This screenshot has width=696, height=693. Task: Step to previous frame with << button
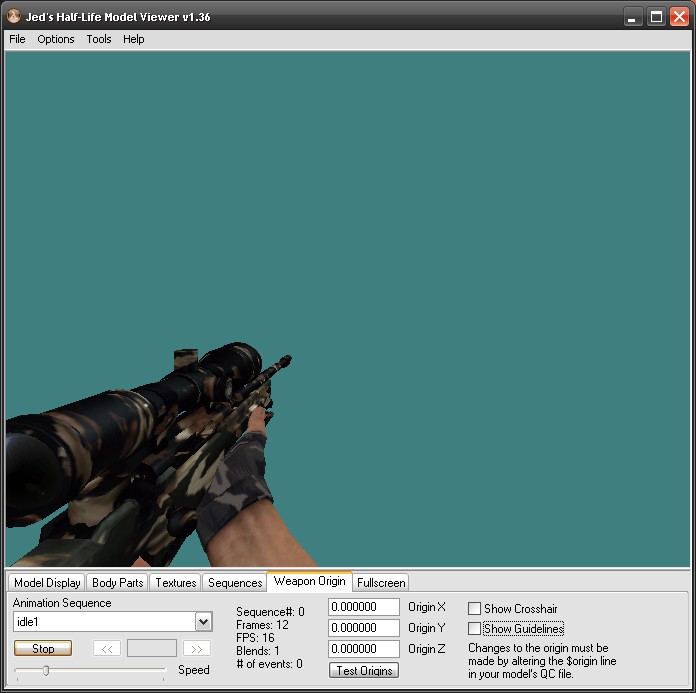point(107,649)
